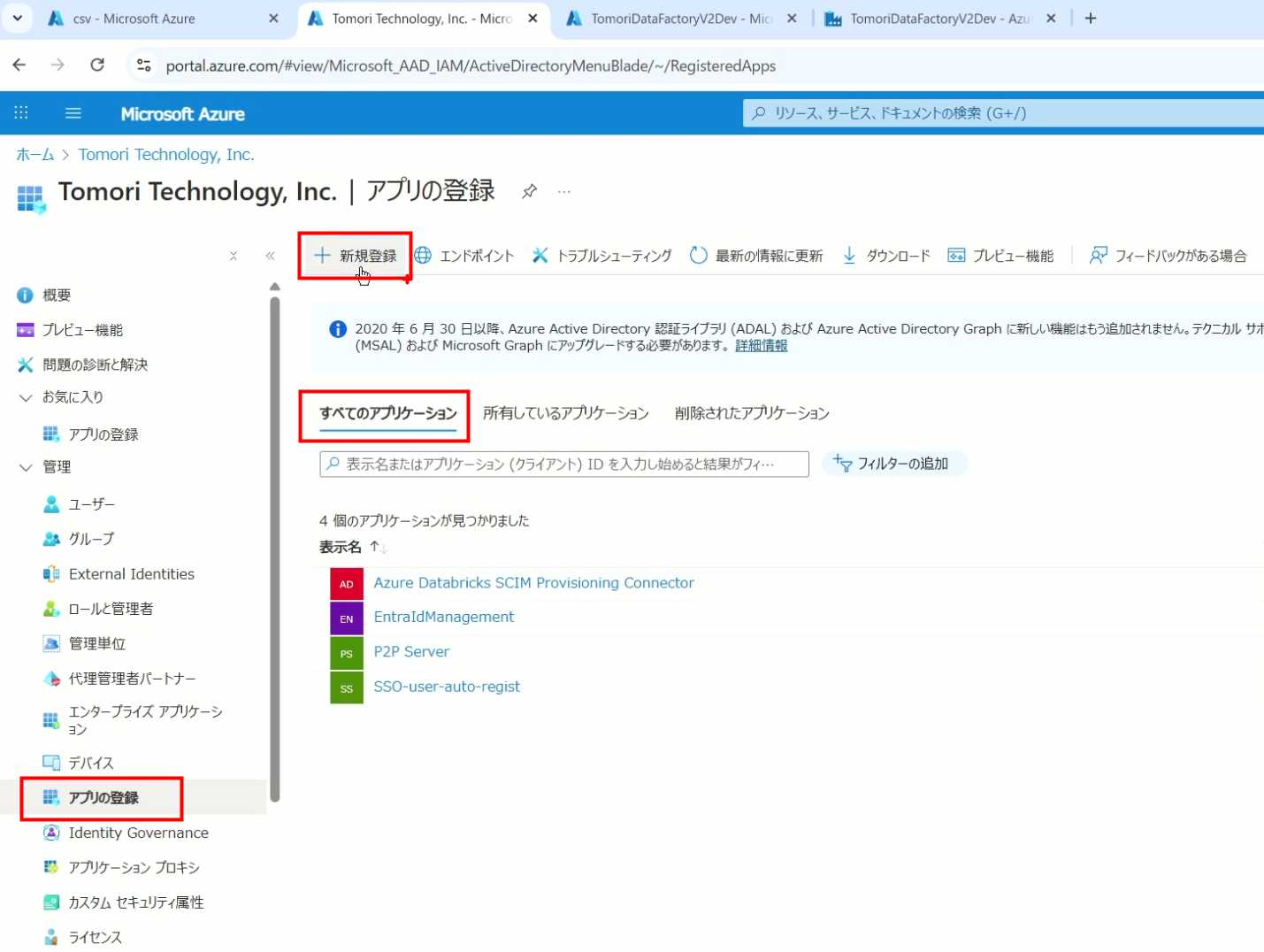Image resolution: width=1264 pixels, height=952 pixels.
Task: Pin this blade with the pin icon
Action: 529,191
